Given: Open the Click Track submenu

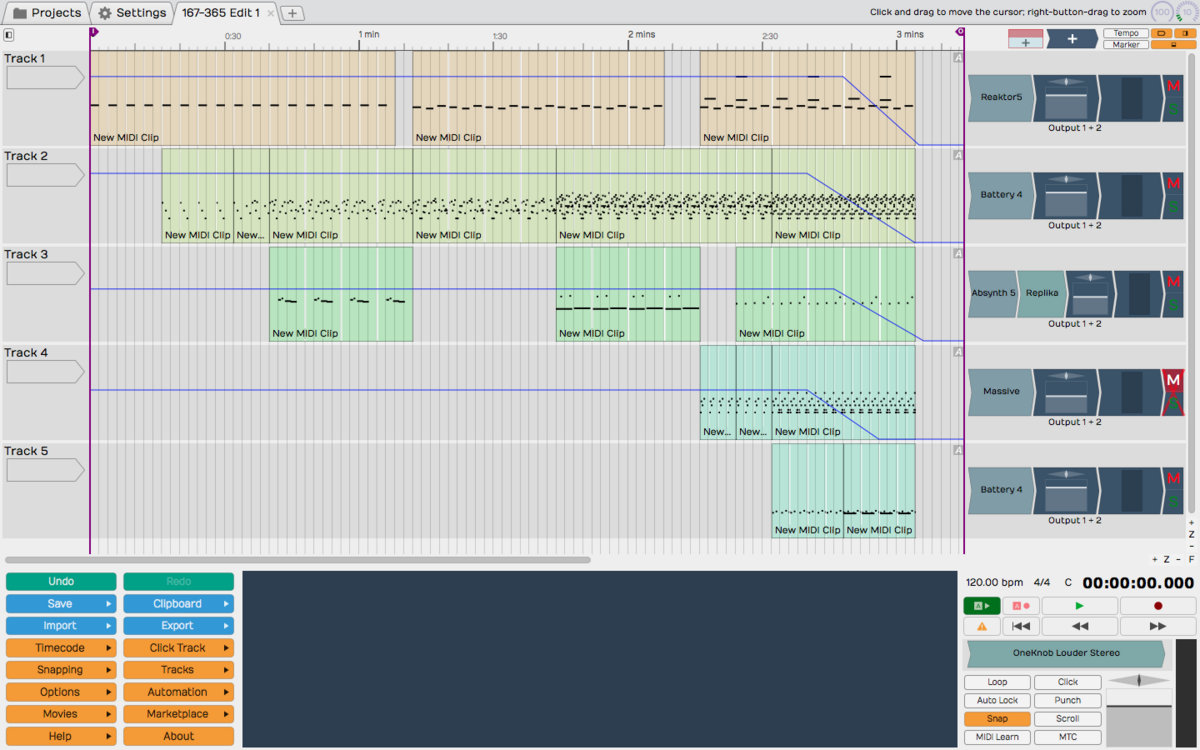Looking at the screenshot, I should (x=178, y=648).
